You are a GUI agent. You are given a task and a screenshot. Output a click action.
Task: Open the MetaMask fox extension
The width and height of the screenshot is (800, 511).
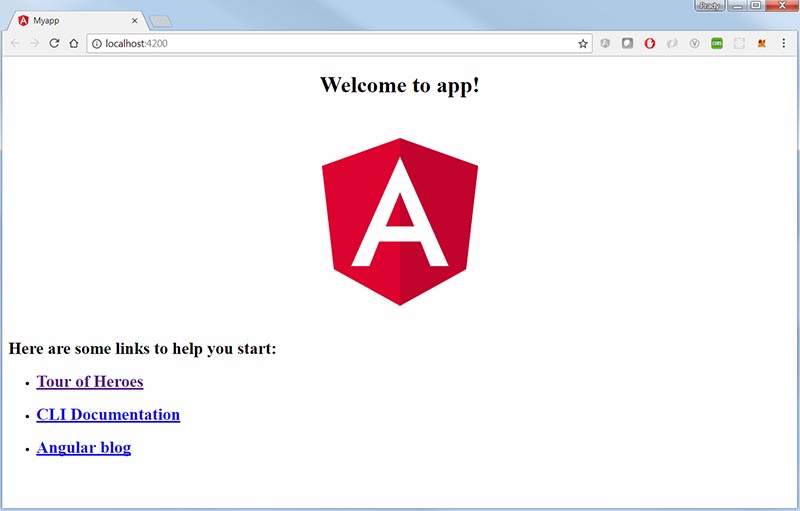(x=762, y=43)
